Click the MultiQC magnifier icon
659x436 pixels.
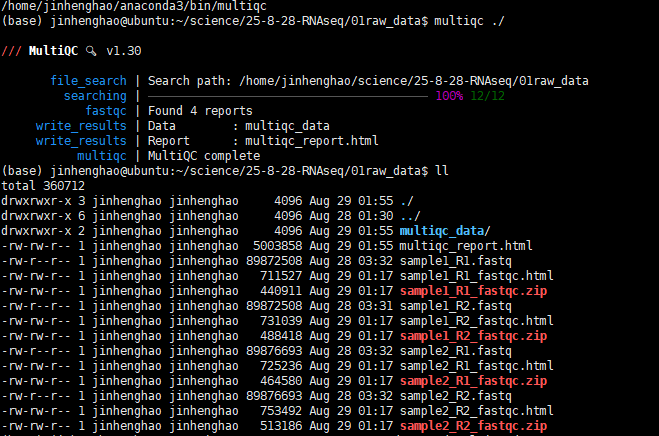[x=91, y=51]
